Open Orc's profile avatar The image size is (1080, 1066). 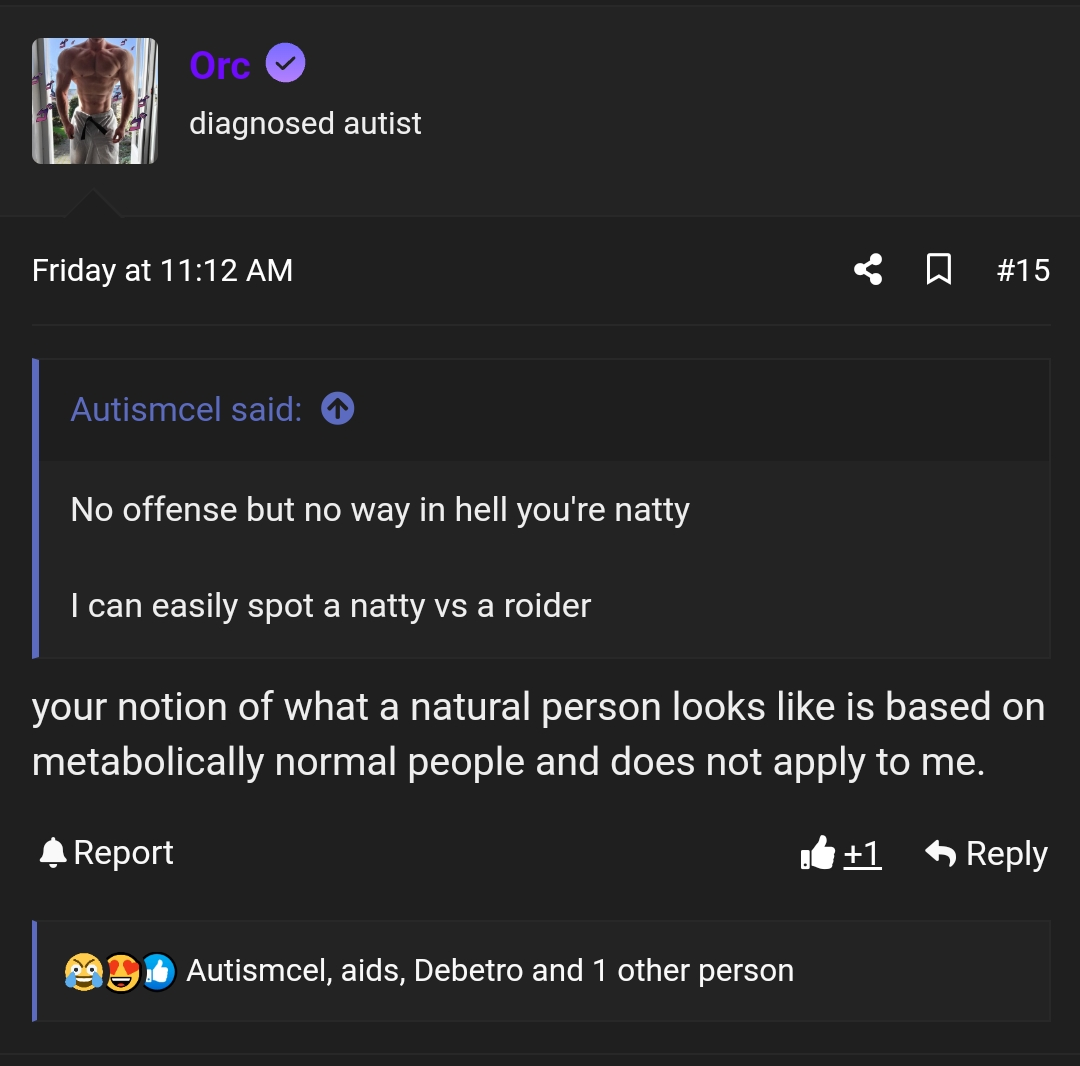point(95,101)
